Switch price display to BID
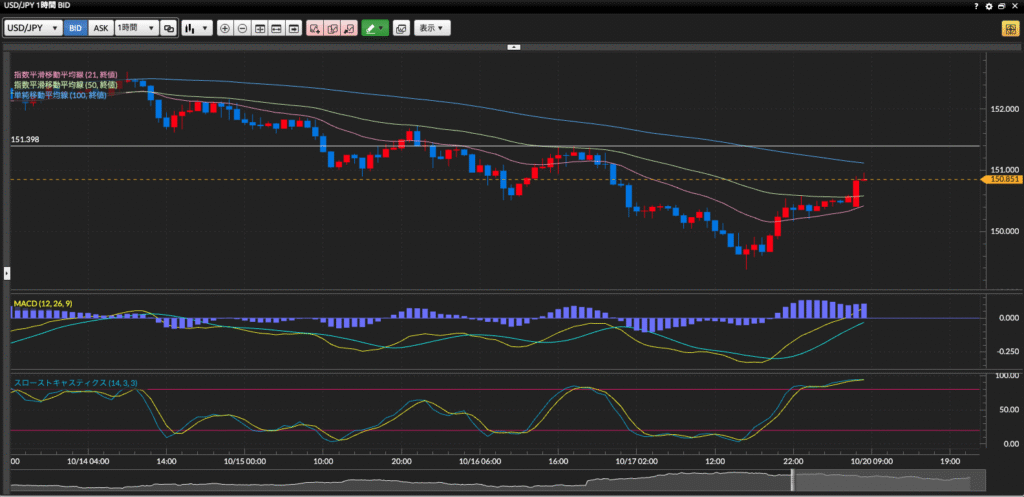The height and width of the screenshot is (497, 1024). 75,28
